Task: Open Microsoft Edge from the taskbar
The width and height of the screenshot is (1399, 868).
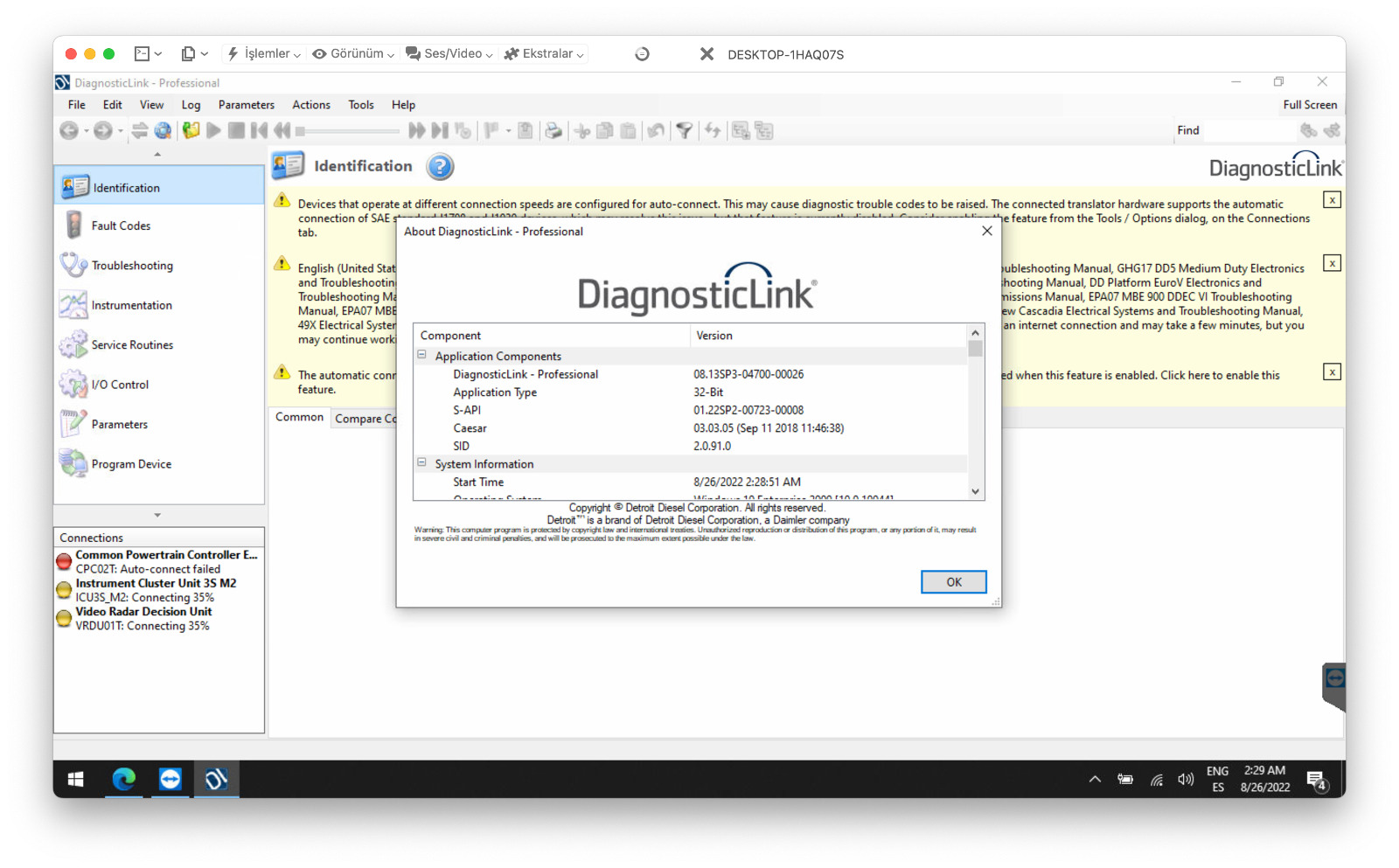Action: click(x=123, y=779)
